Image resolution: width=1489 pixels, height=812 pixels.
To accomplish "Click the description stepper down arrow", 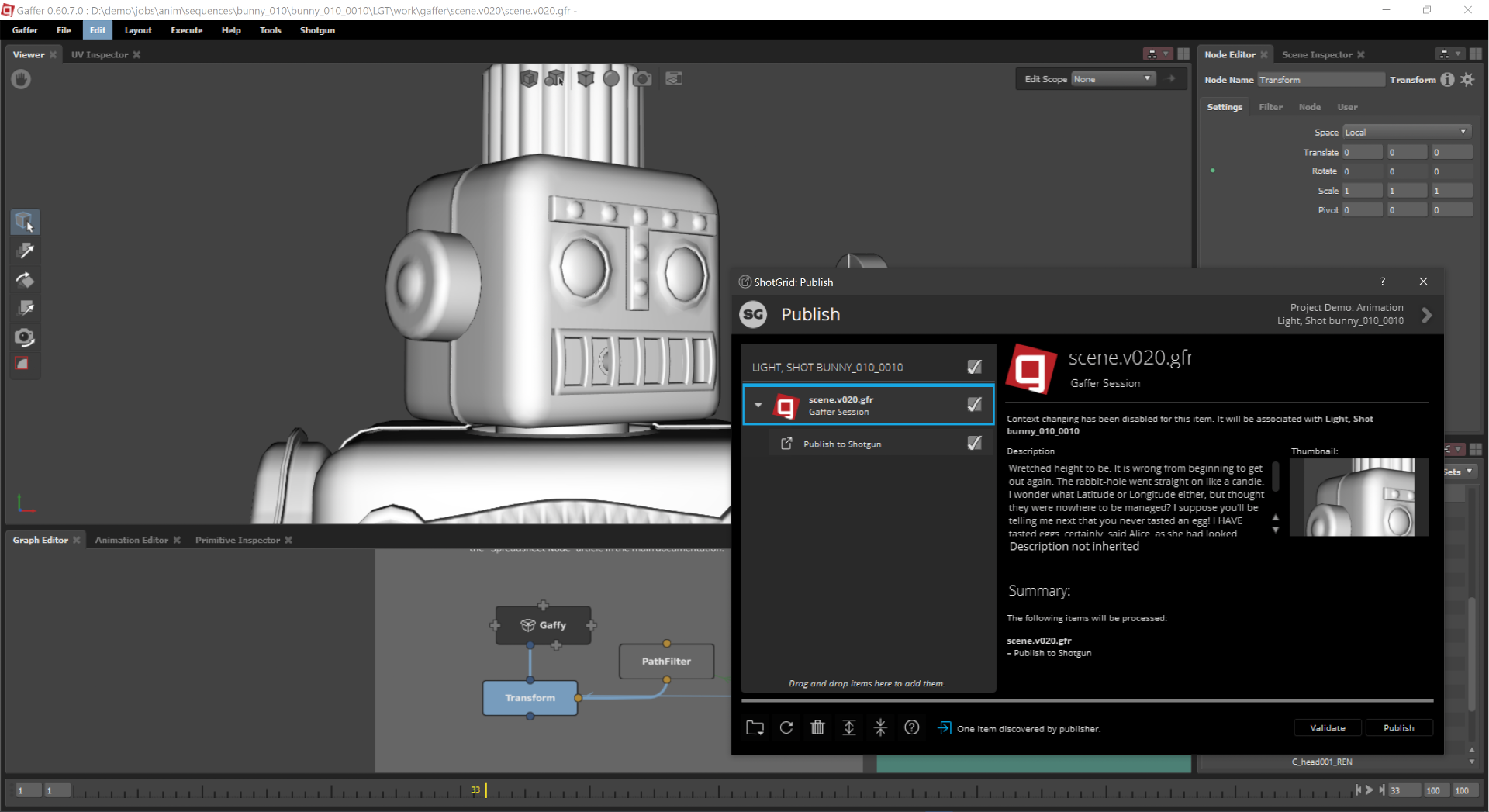I will point(1276,530).
